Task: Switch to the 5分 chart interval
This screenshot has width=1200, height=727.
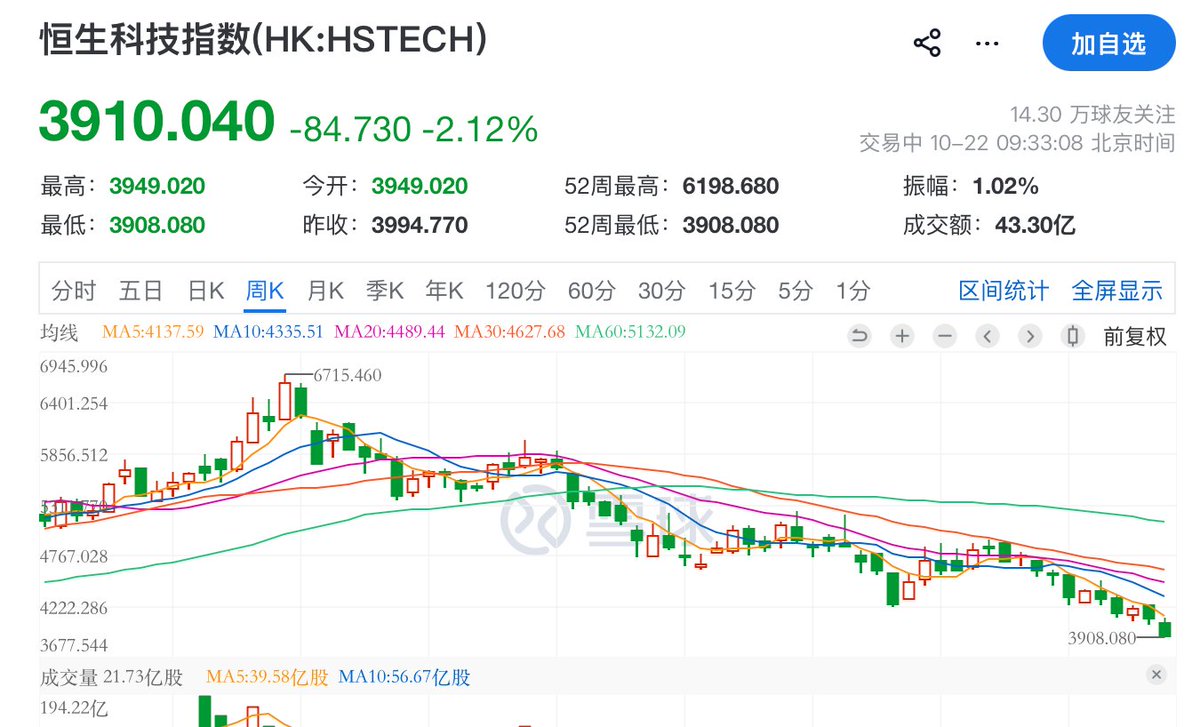Action: coord(796,291)
